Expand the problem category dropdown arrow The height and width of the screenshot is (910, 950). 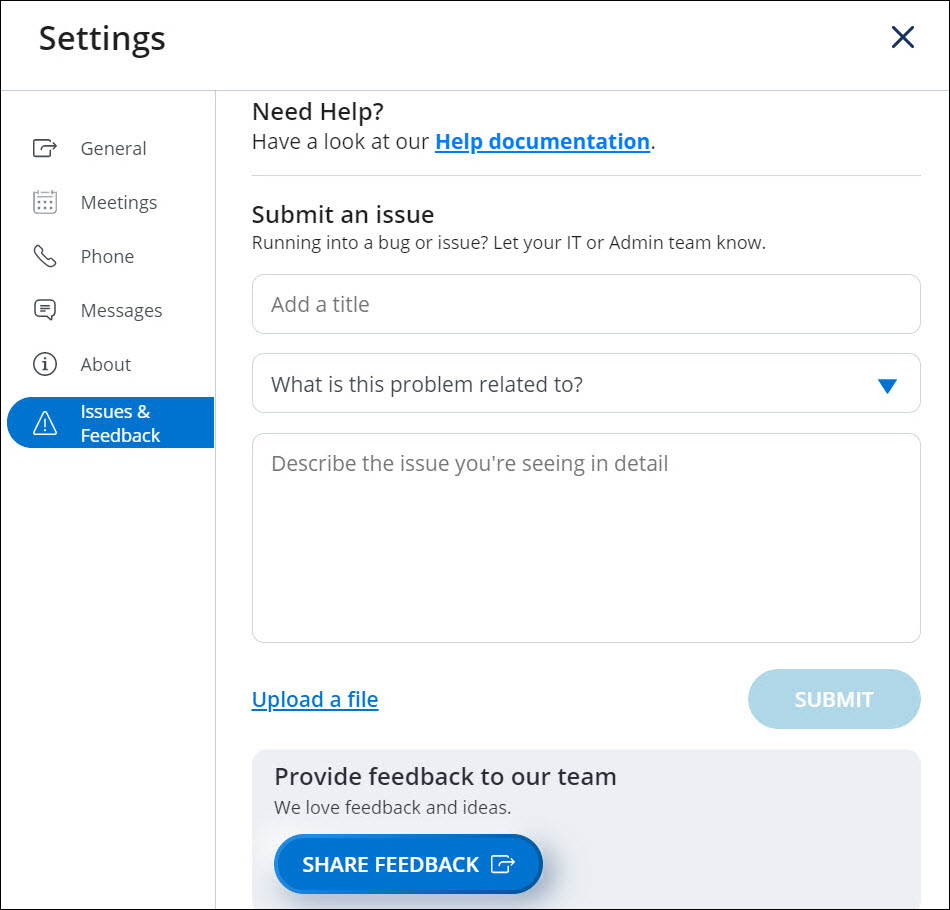[x=886, y=385]
